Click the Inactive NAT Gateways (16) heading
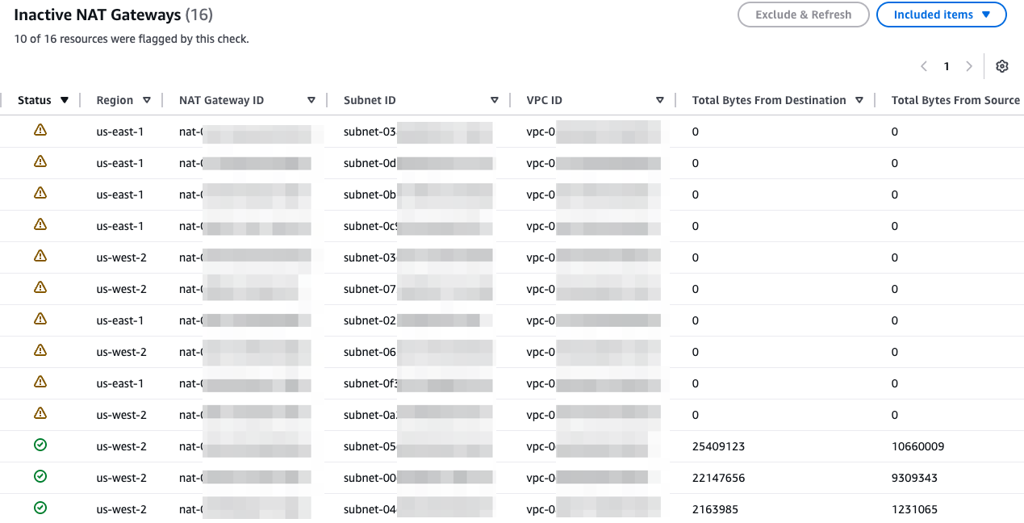1024x523 pixels. point(114,14)
